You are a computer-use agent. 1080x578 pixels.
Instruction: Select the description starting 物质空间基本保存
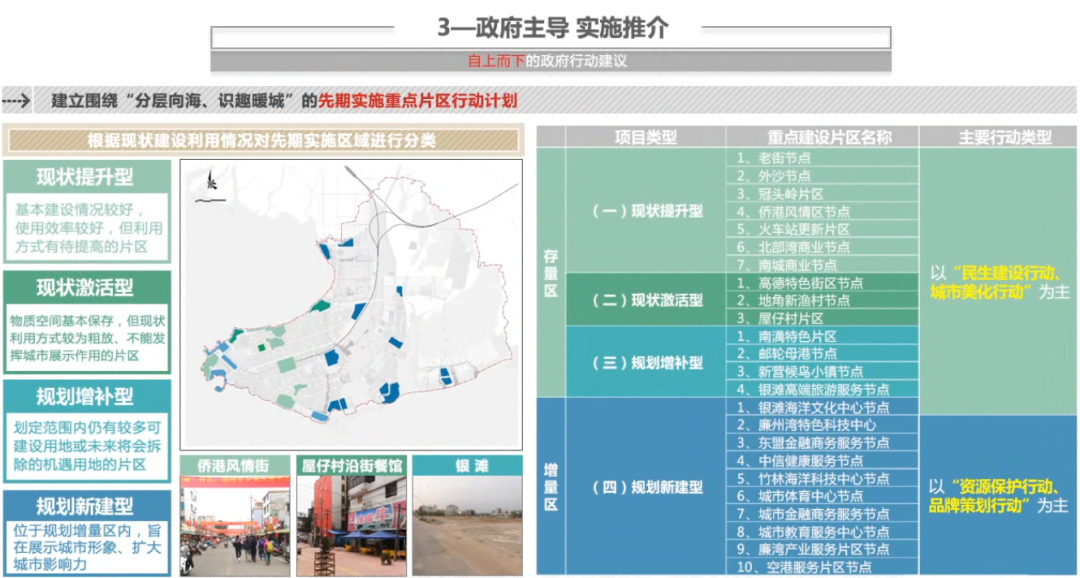point(87,338)
